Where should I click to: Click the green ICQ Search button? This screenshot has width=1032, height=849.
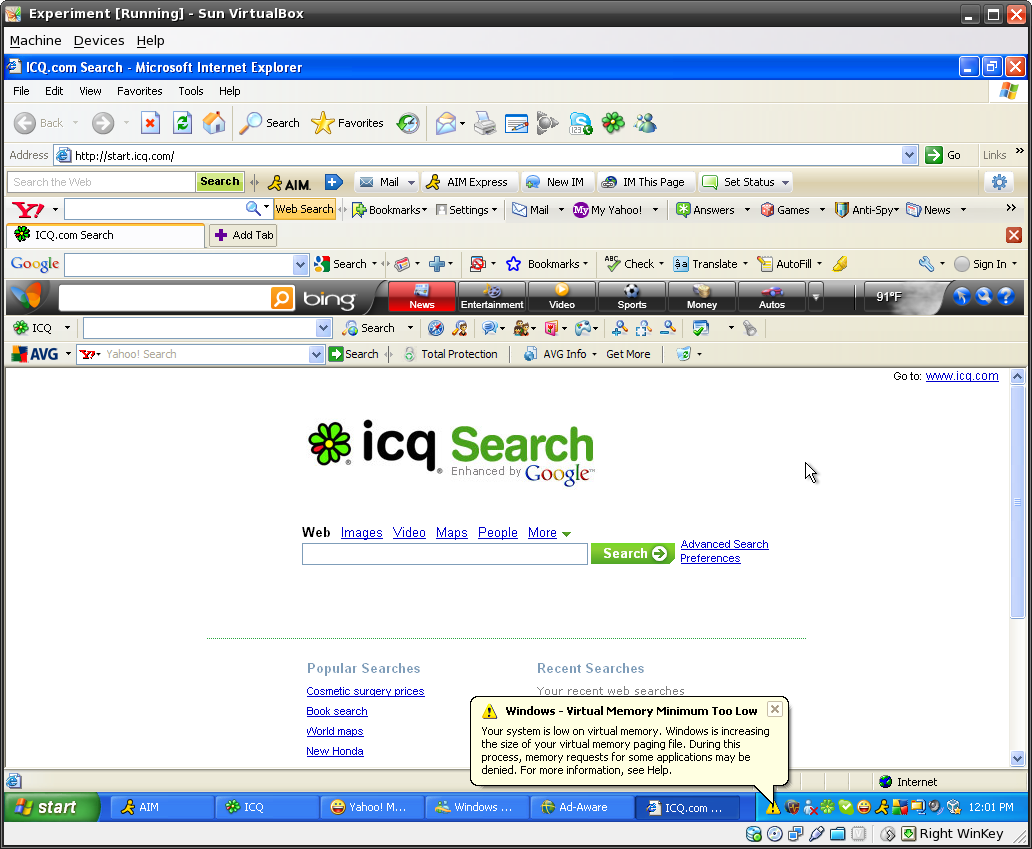click(632, 553)
